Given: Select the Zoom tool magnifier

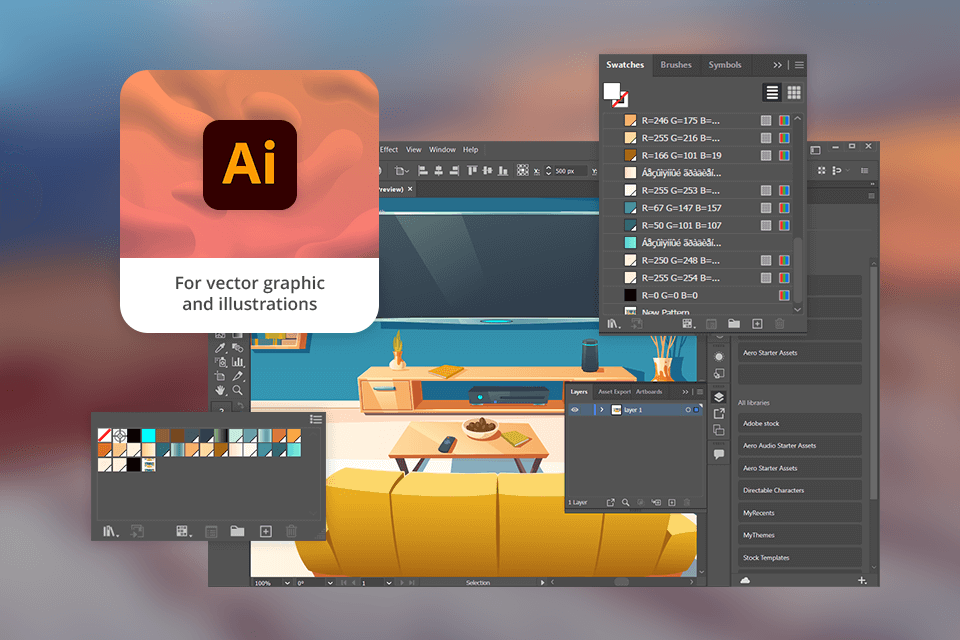Looking at the screenshot, I should (238, 390).
